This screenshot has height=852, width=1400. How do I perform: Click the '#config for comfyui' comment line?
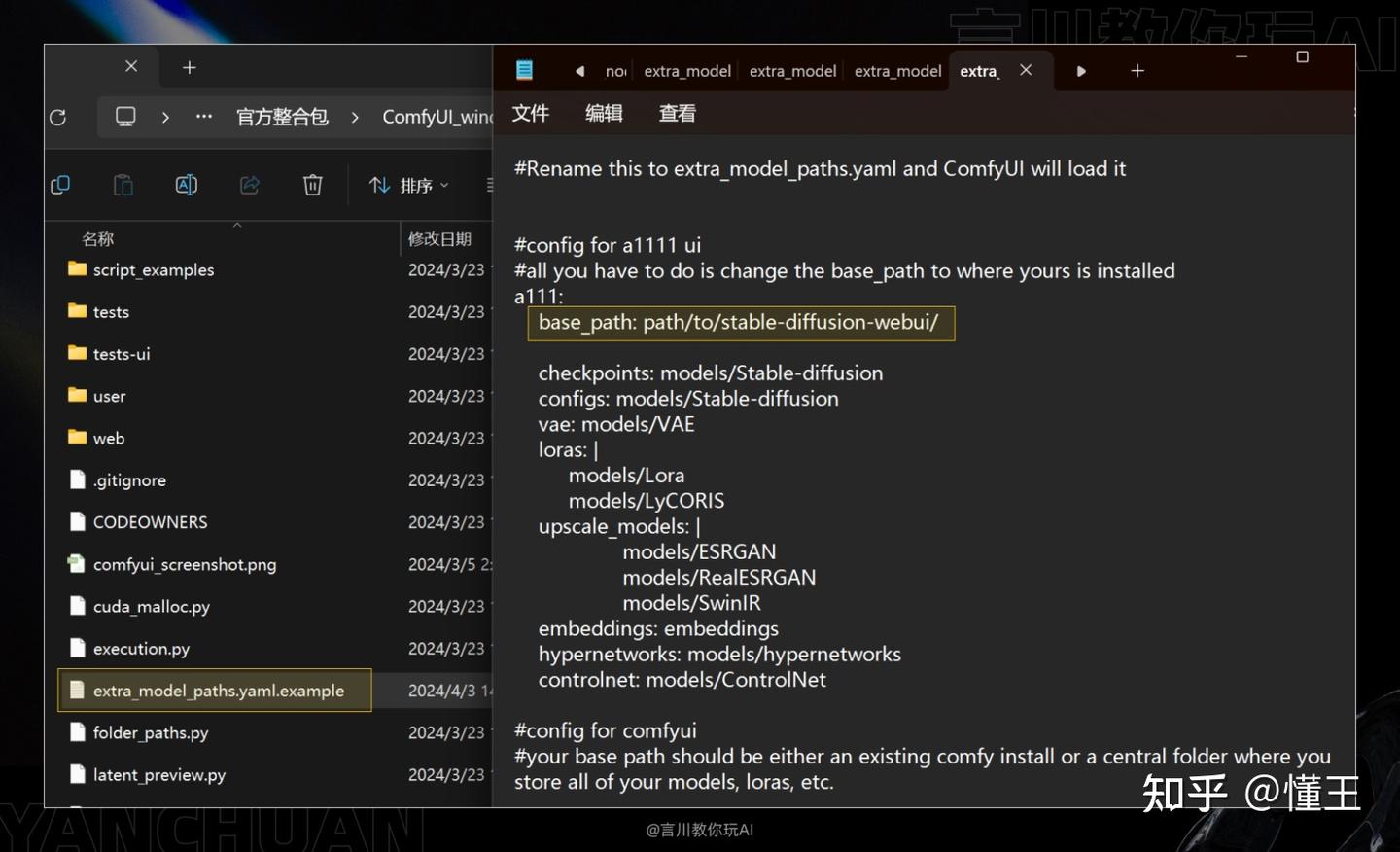tap(606, 730)
